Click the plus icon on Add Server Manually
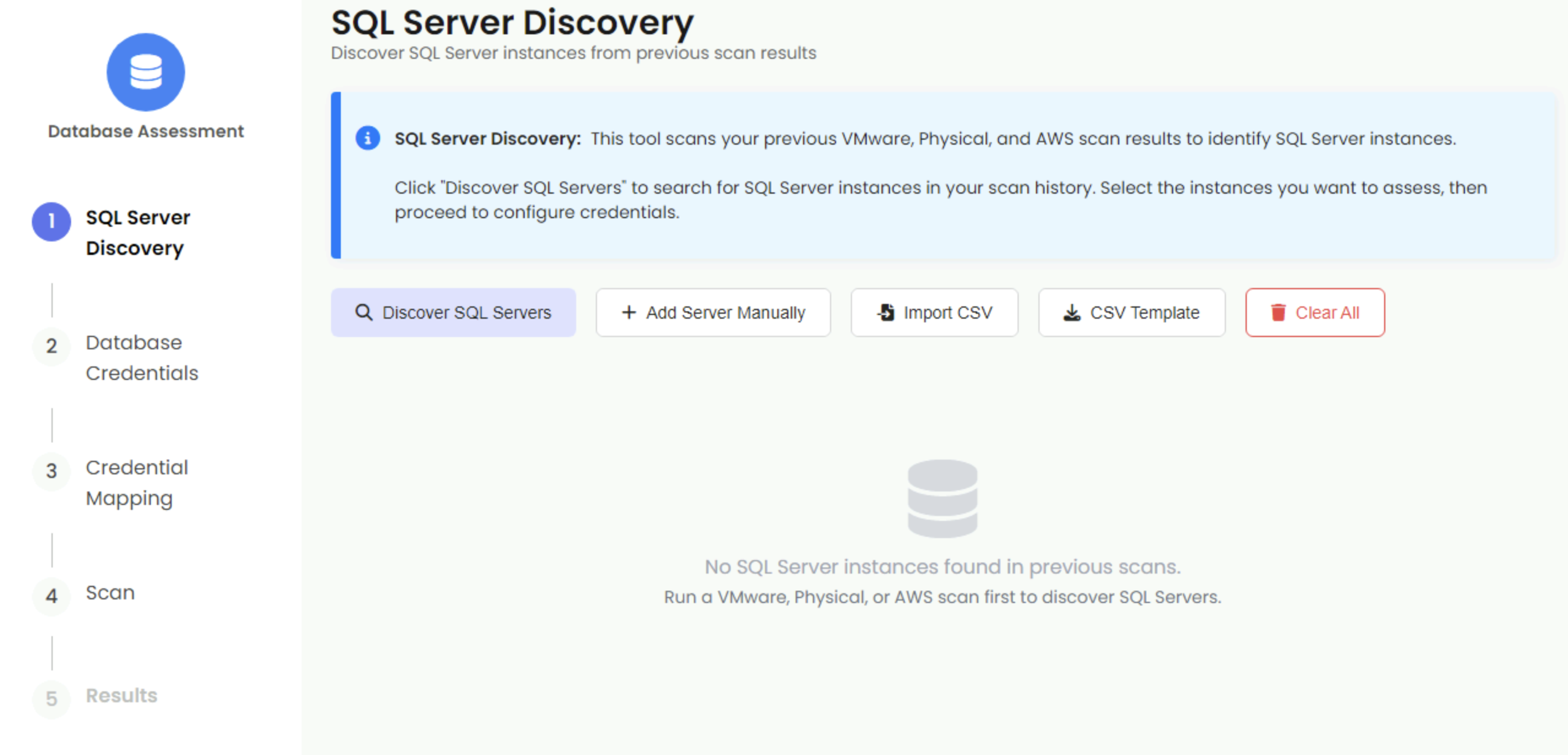The height and width of the screenshot is (755, 1568). tap(628, 313)
